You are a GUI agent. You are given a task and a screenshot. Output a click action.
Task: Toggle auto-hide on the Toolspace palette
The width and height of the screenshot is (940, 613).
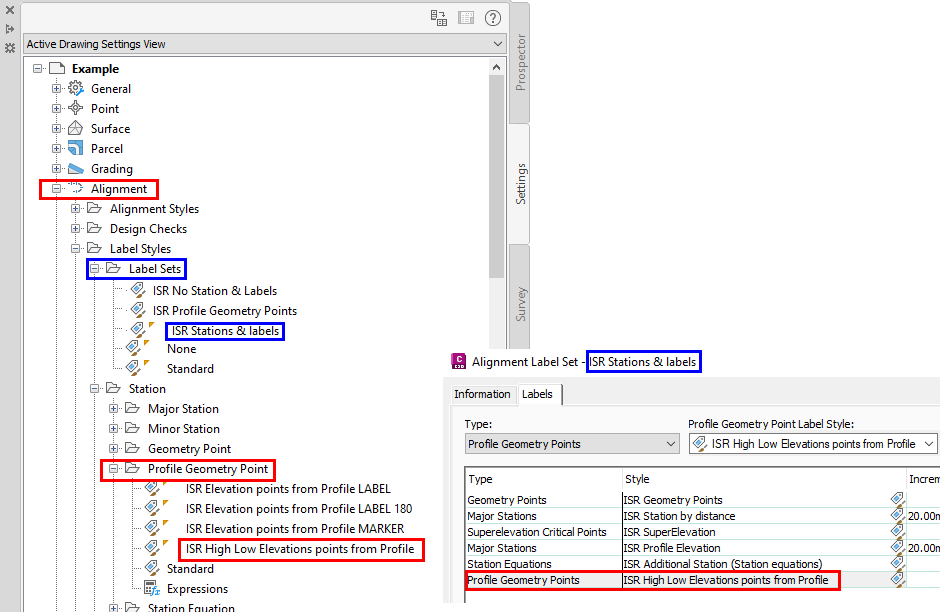tap(10, 29)
